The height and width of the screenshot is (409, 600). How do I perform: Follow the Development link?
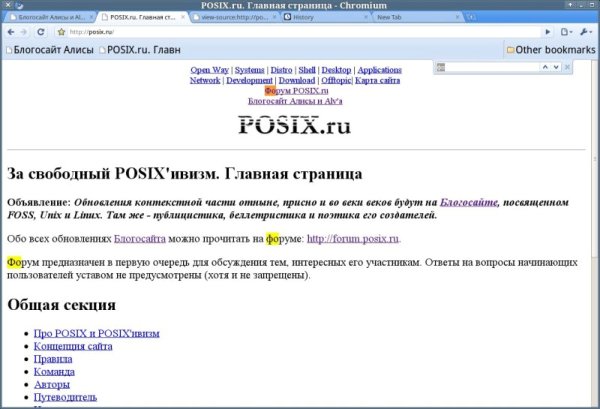pyautogui.click(x=249, y=80)
